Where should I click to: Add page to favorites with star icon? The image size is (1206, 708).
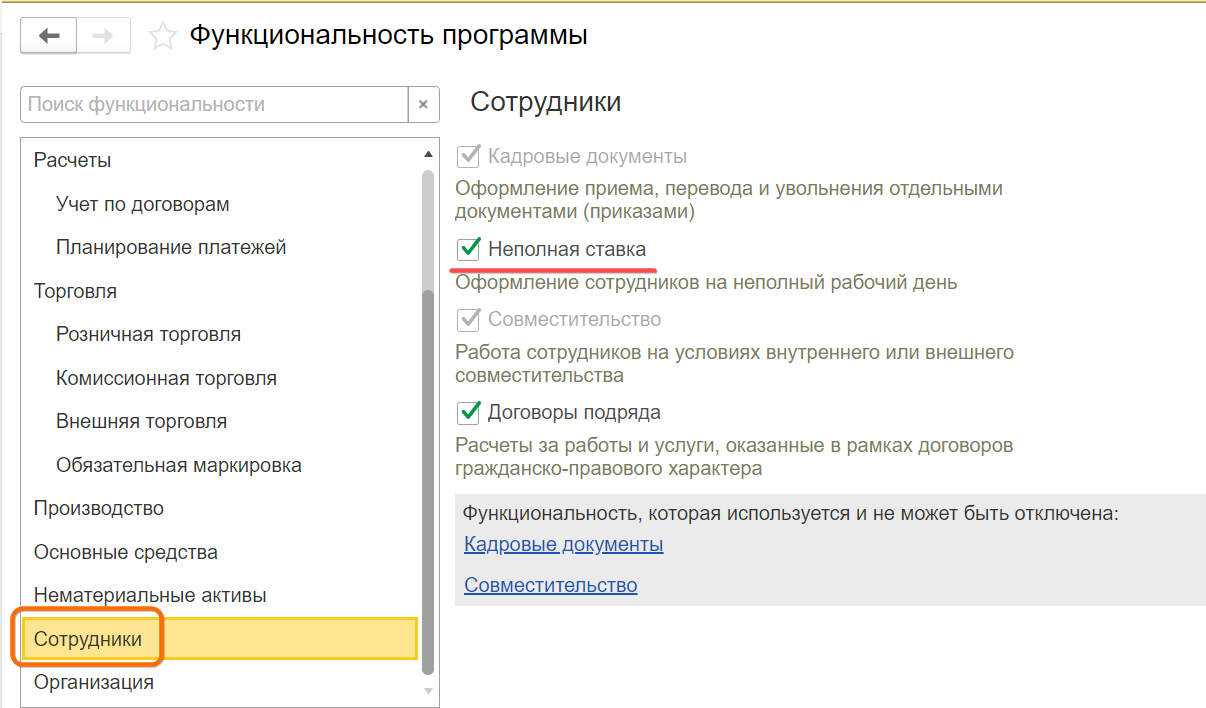163,37
